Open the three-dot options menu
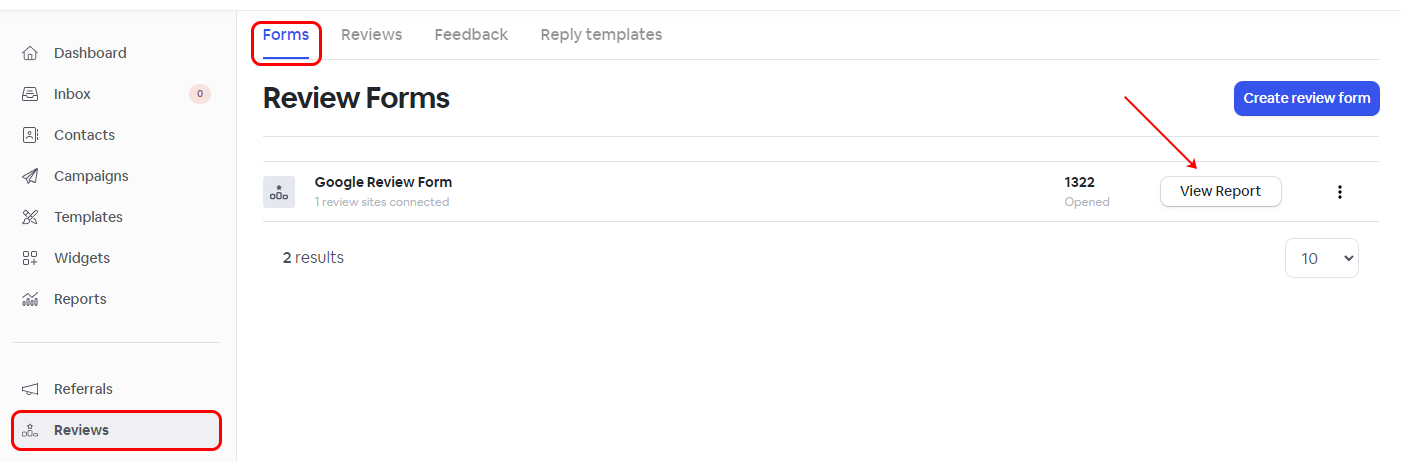1401x462 pixels. [x=1340, y=192]
